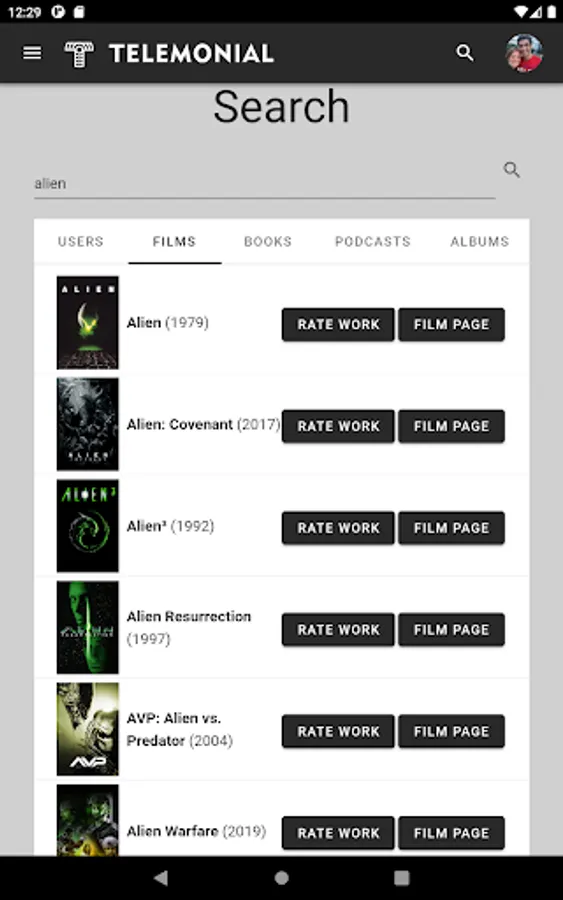Viewport: 563px width, 900px height.
Task: Tap the Alien (1979) poster thumbnail
Action: click(88, 323)
